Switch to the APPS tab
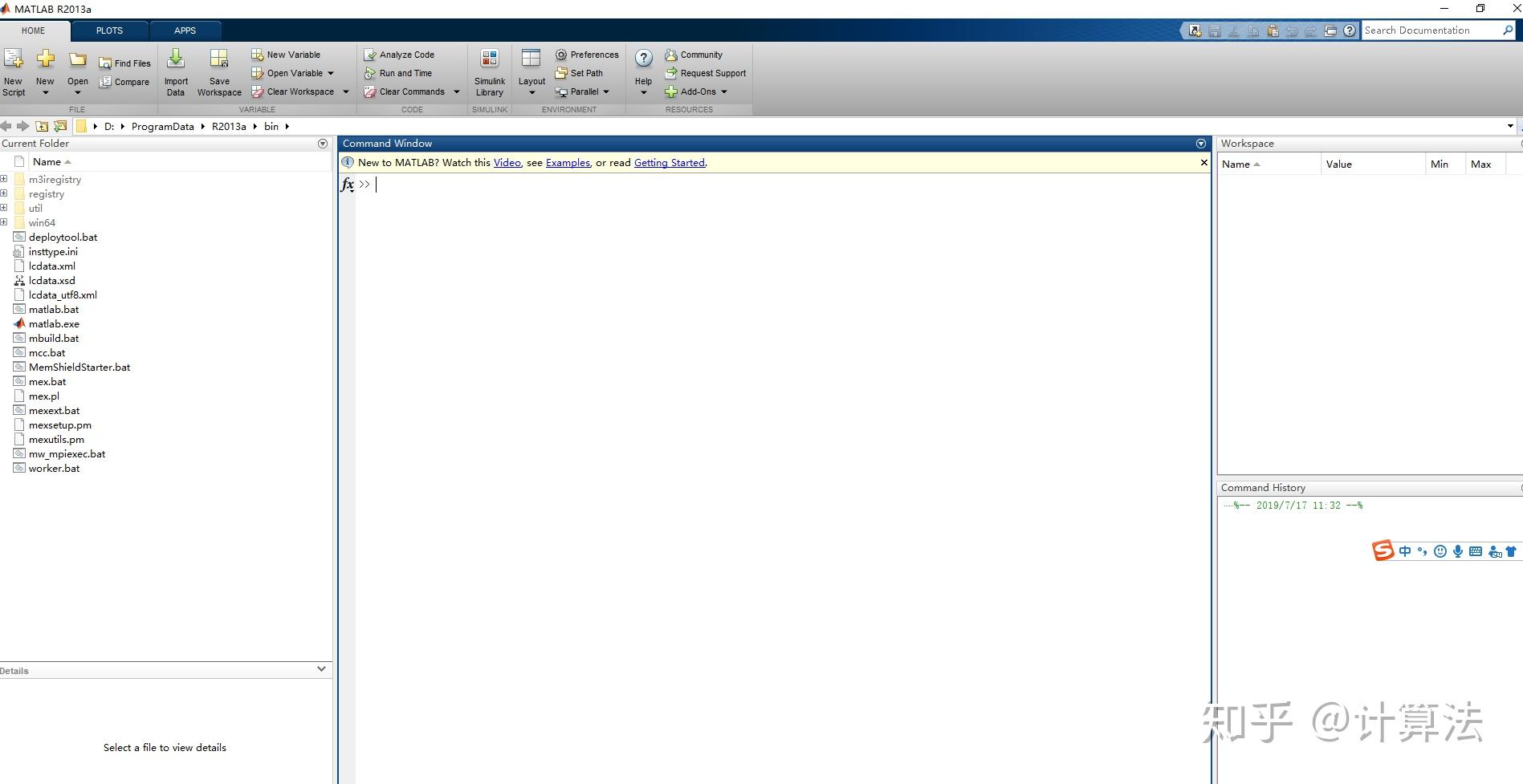This screenshot has width=1523, height=784. click(185, 30)
